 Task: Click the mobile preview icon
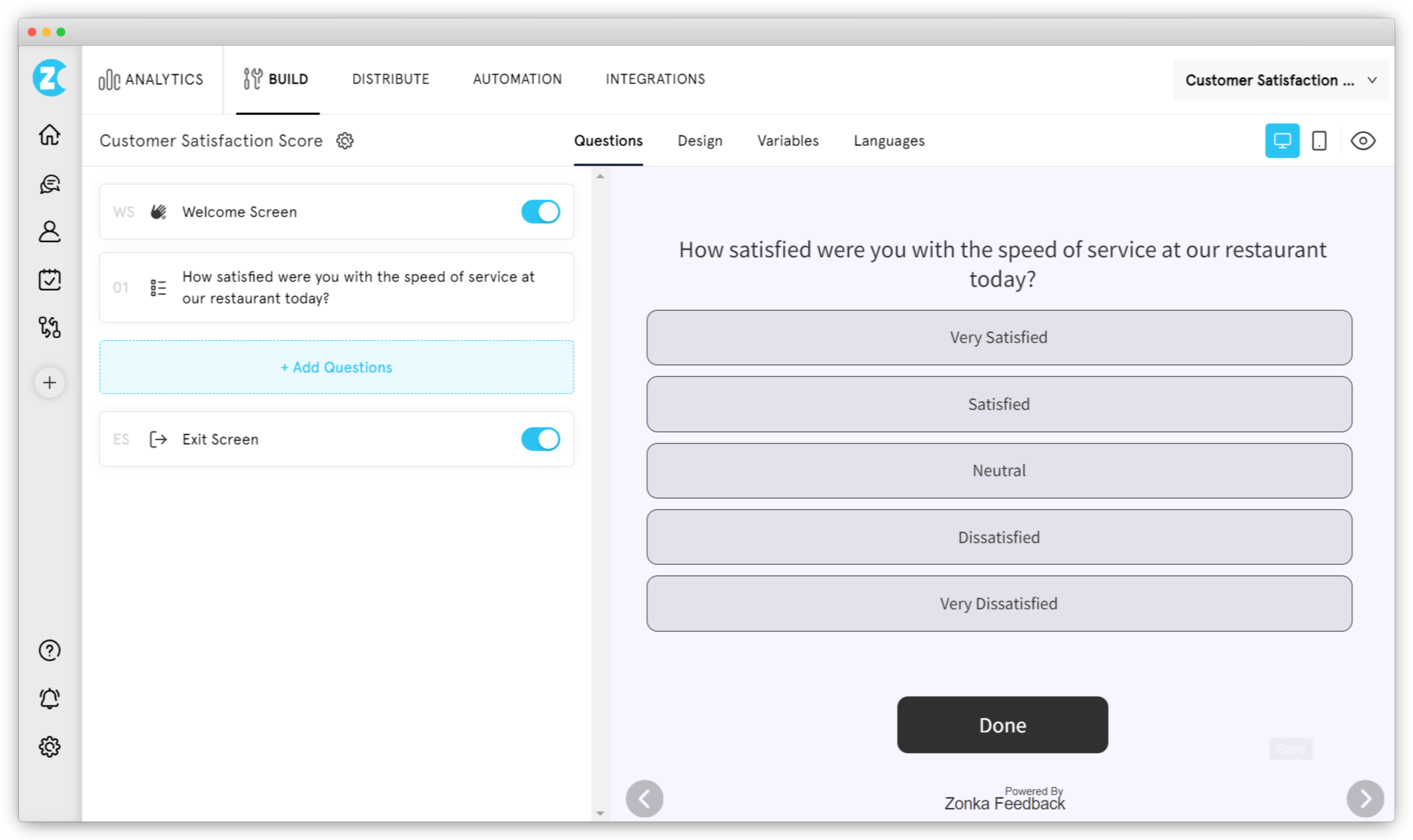(1319, 140)
